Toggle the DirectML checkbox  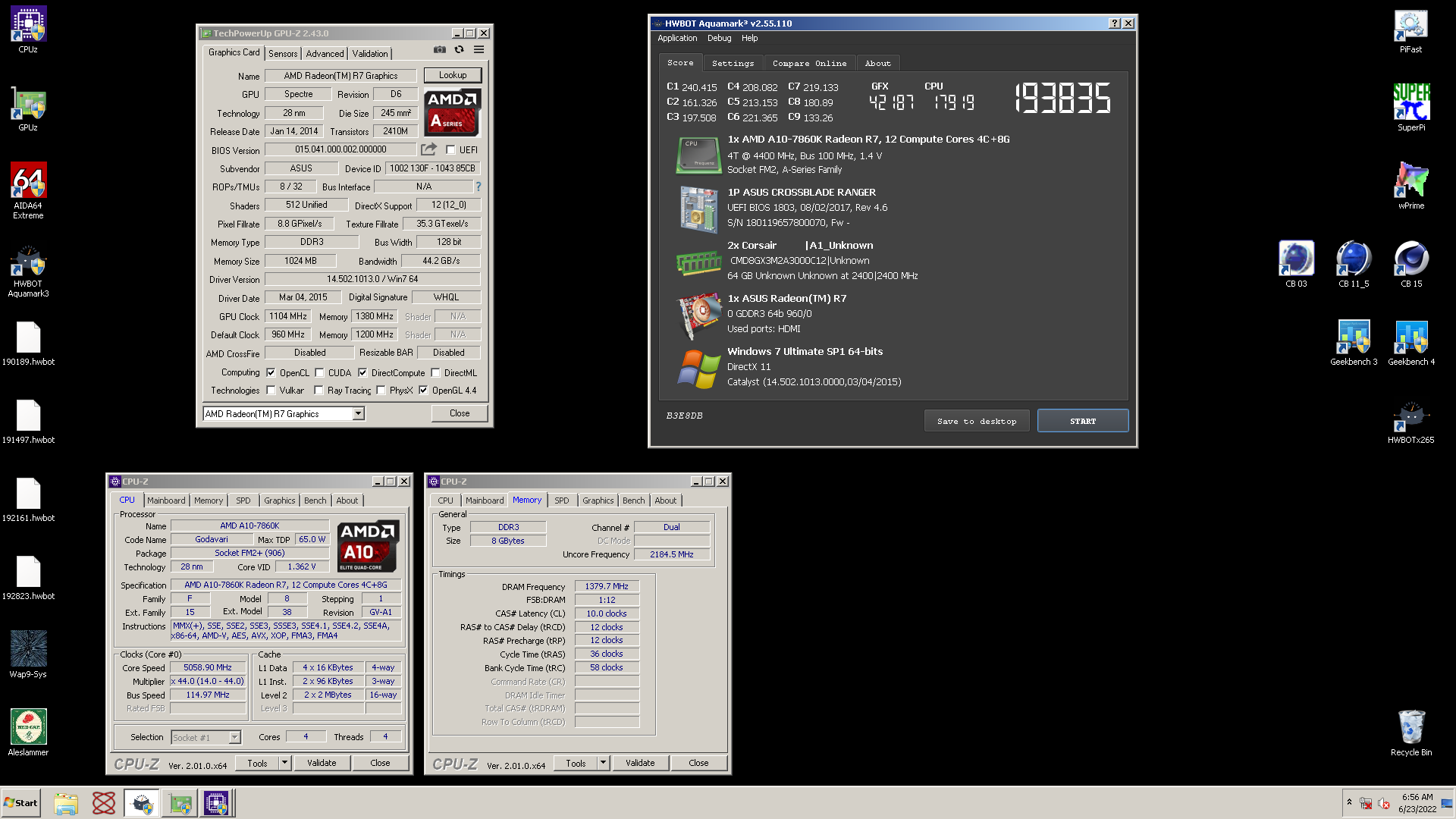[435, 373]
